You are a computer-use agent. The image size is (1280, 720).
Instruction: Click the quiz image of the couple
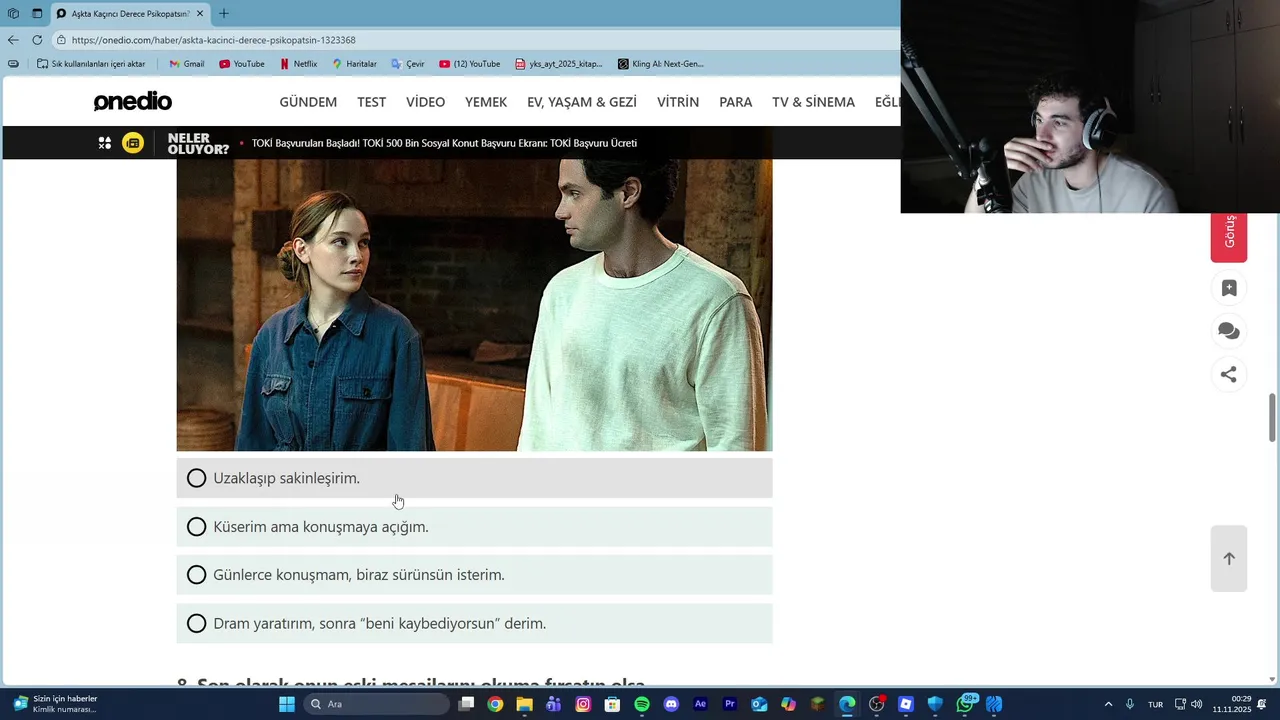point(474,305)
